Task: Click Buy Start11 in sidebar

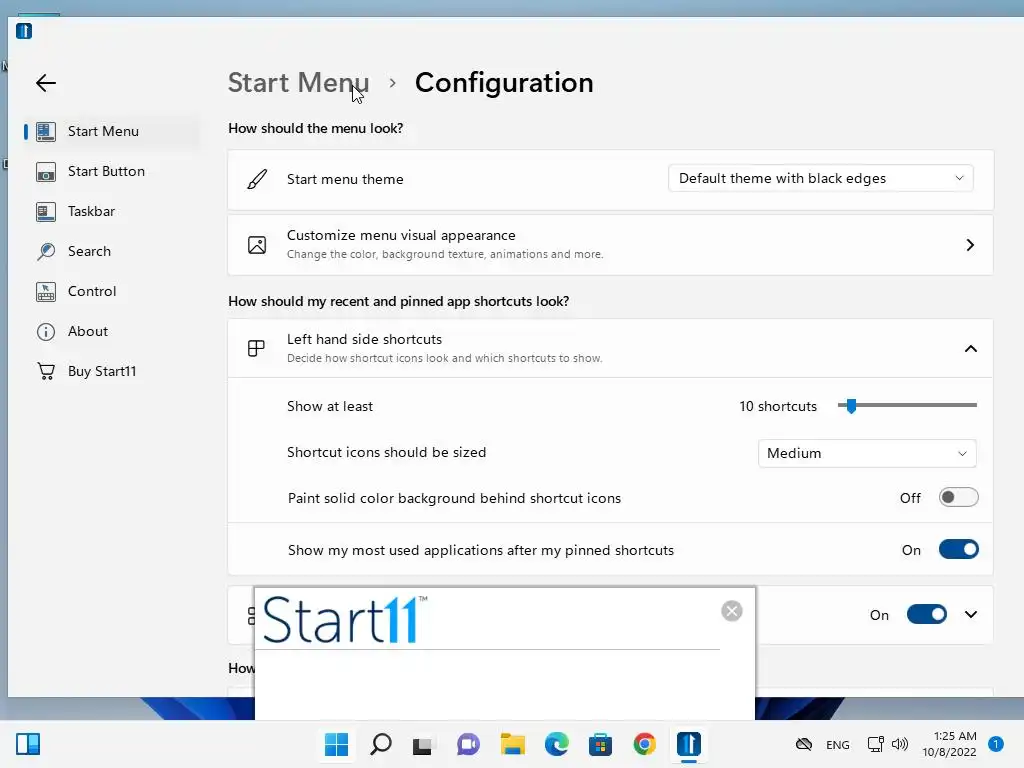Action: tap(111, 371)
